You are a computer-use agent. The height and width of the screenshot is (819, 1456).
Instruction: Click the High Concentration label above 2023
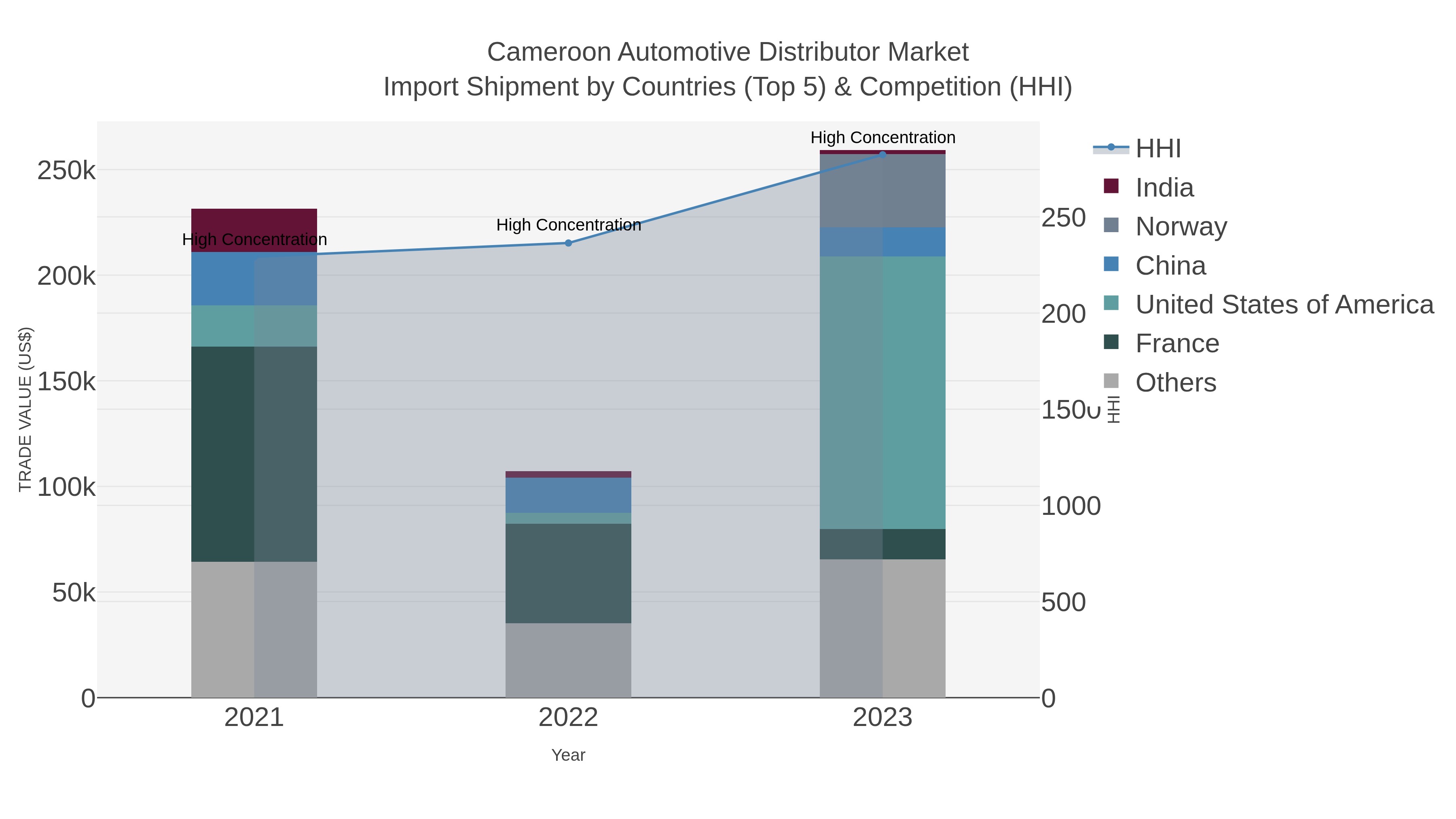click(883, 138)
